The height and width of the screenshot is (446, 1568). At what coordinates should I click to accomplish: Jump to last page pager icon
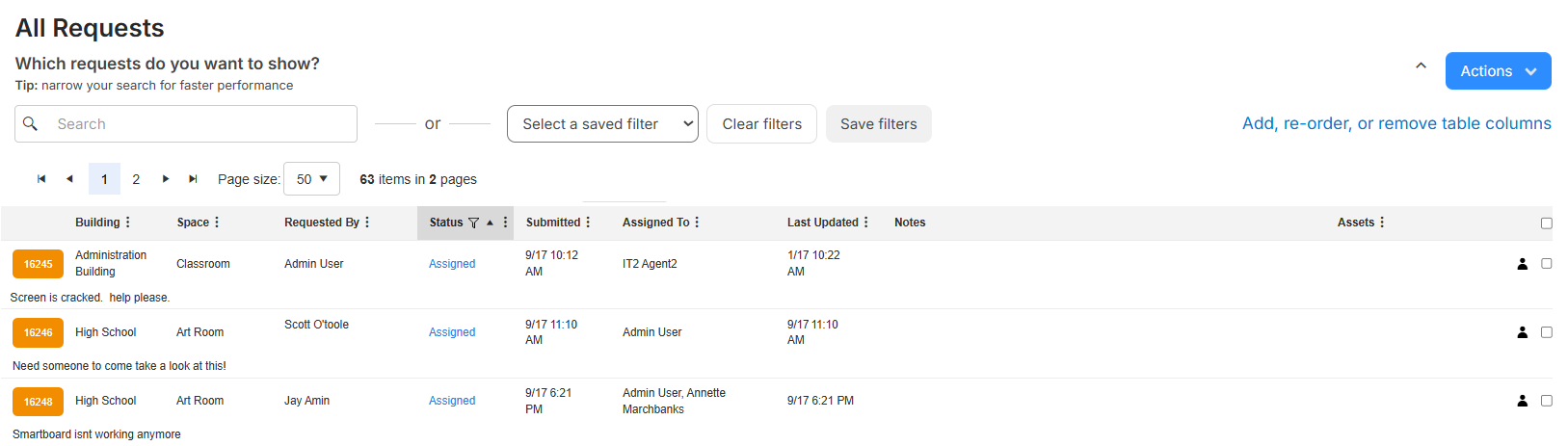(x=193, y=179)
